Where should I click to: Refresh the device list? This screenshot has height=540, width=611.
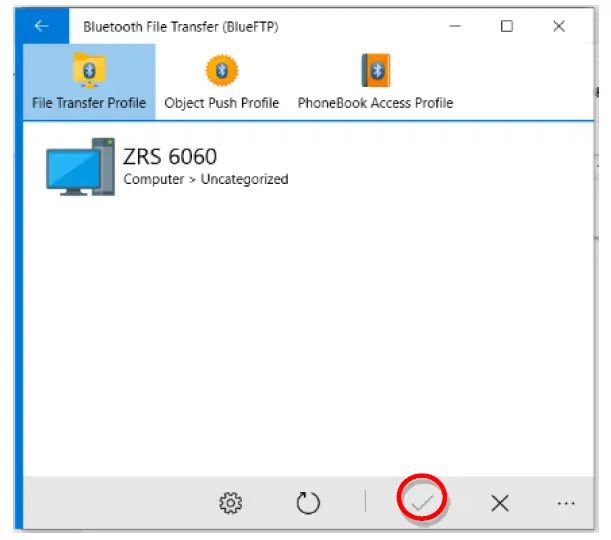(308, 503)
